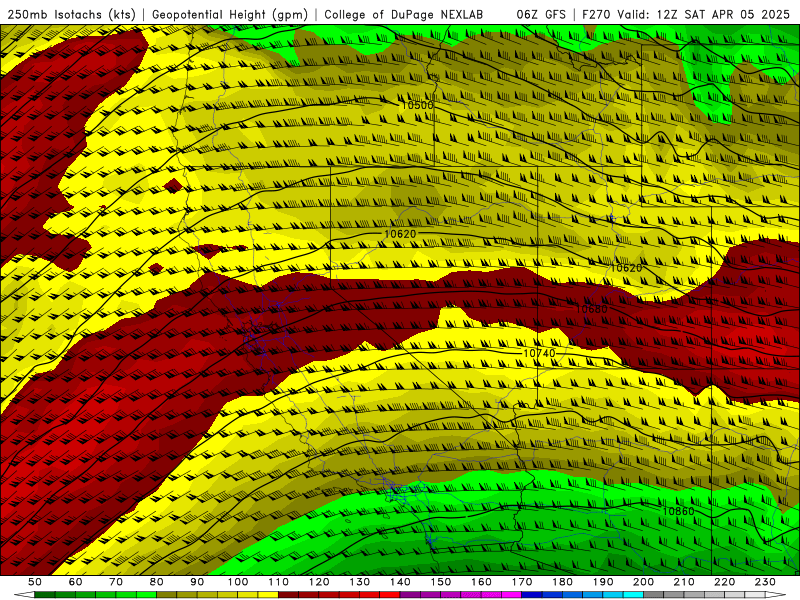Viewport: 800px width, 600px height.
Task: Click the color bar scale value 70
Action: [116, 582]
